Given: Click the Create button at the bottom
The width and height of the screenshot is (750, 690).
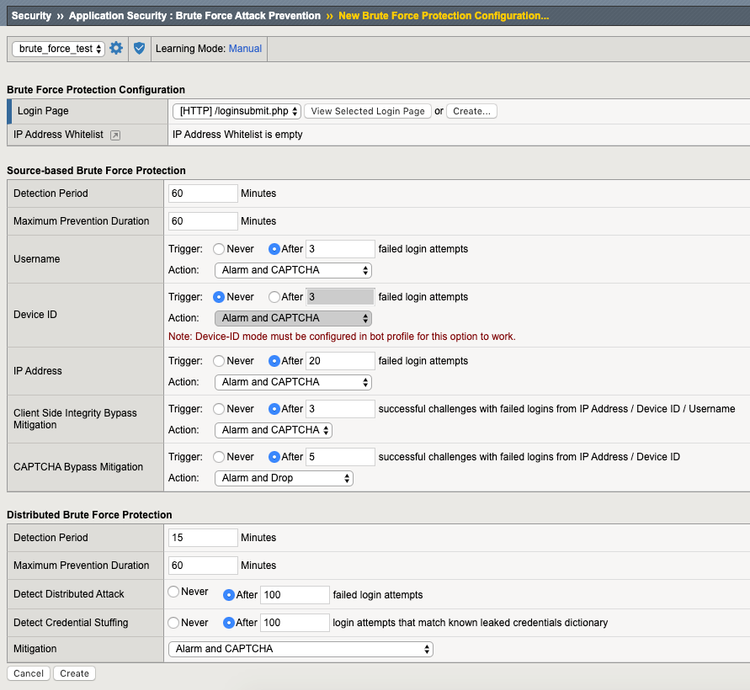Looking at the screenshot, I should pos(75,674).
